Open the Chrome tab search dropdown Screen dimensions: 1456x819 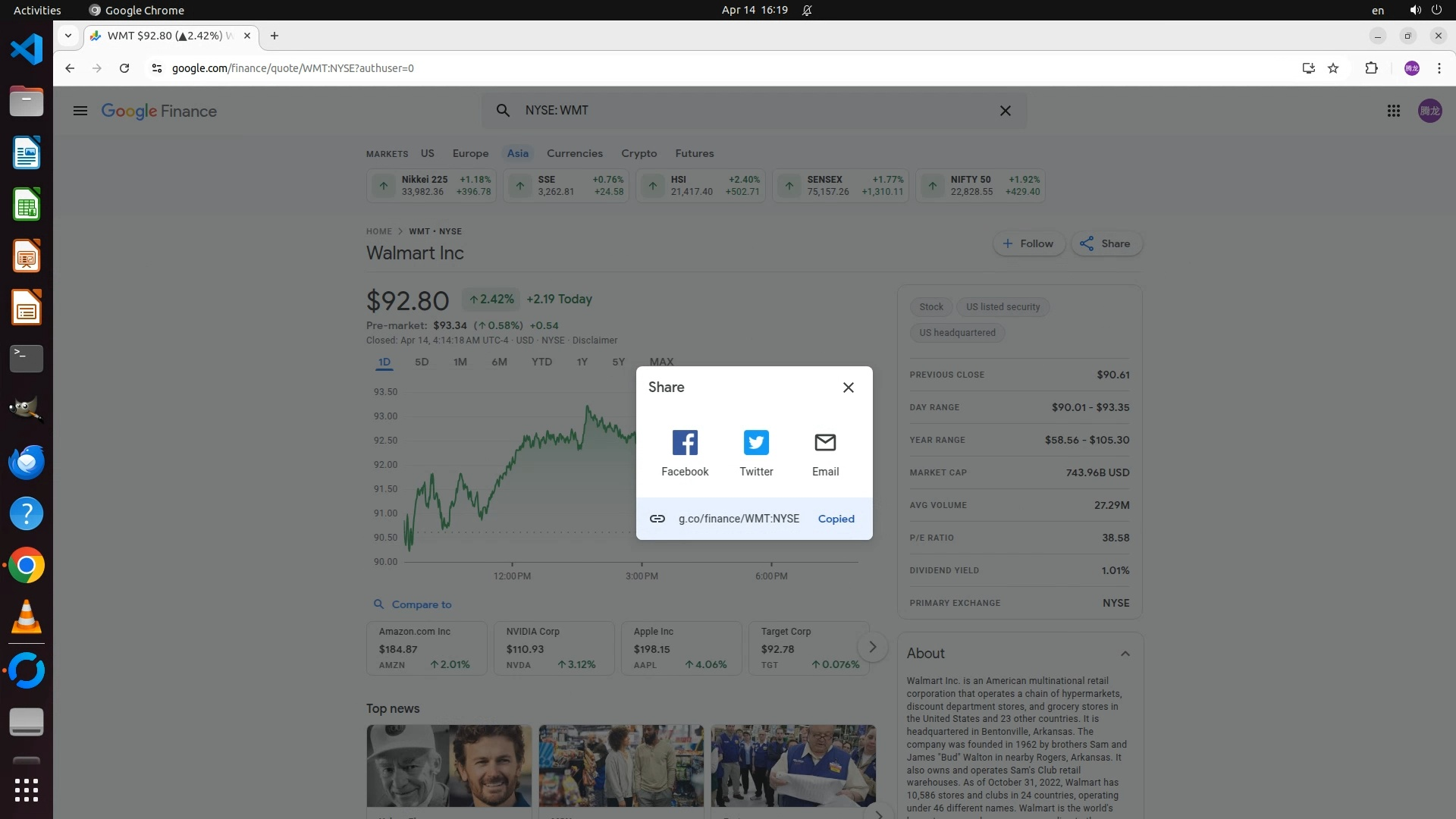coord(68,36)
